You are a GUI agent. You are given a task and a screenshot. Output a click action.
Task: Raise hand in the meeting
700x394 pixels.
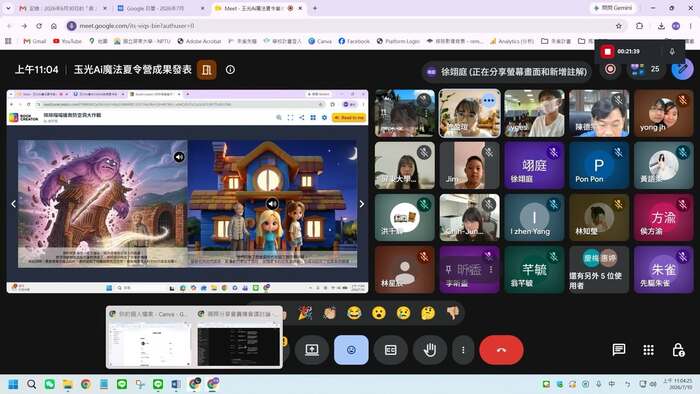tap(429, 350)
